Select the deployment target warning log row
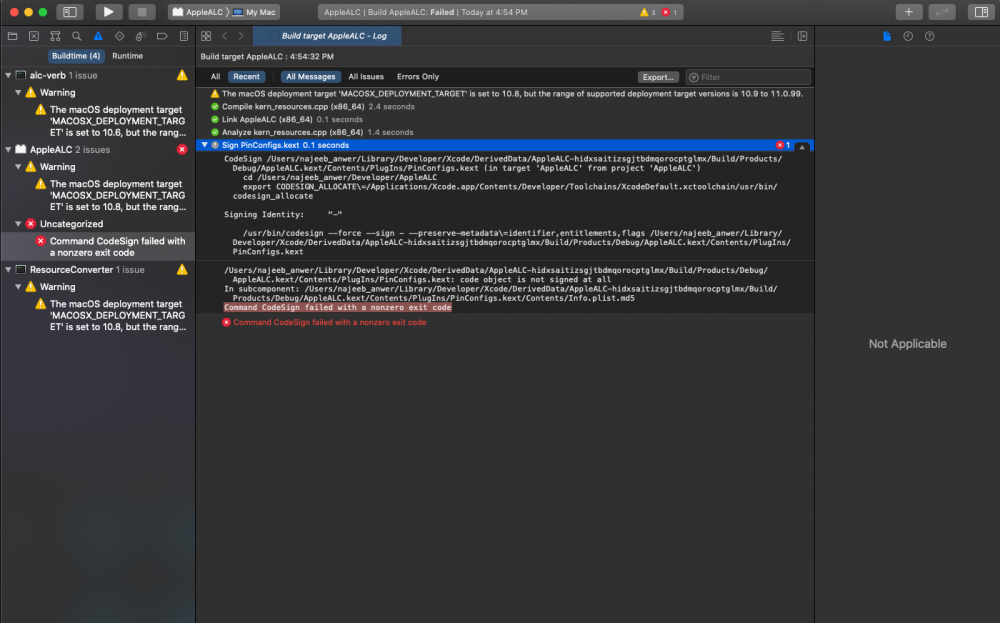The image size is (1000, 623). pyautogui.click(x=505, y=94)
